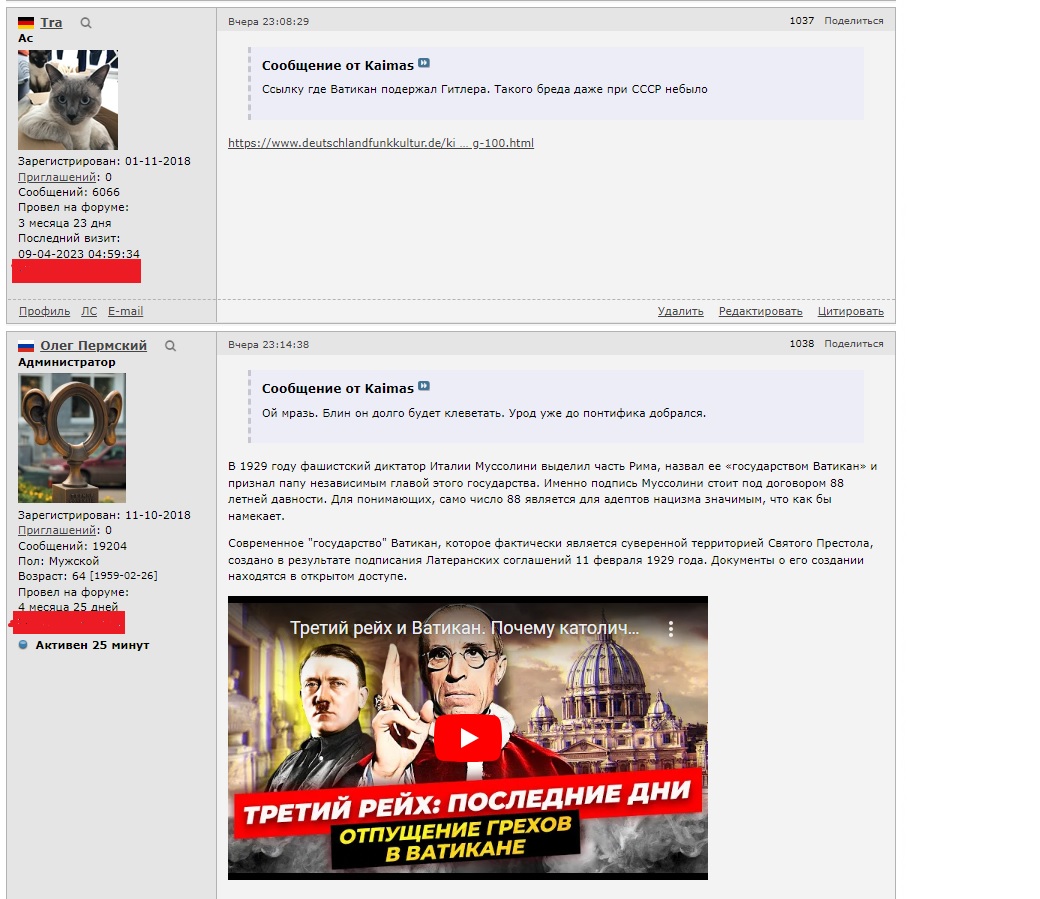Click Приглашений link under Tra
This screenshot has height=899, width=1040.
[57, 177]
